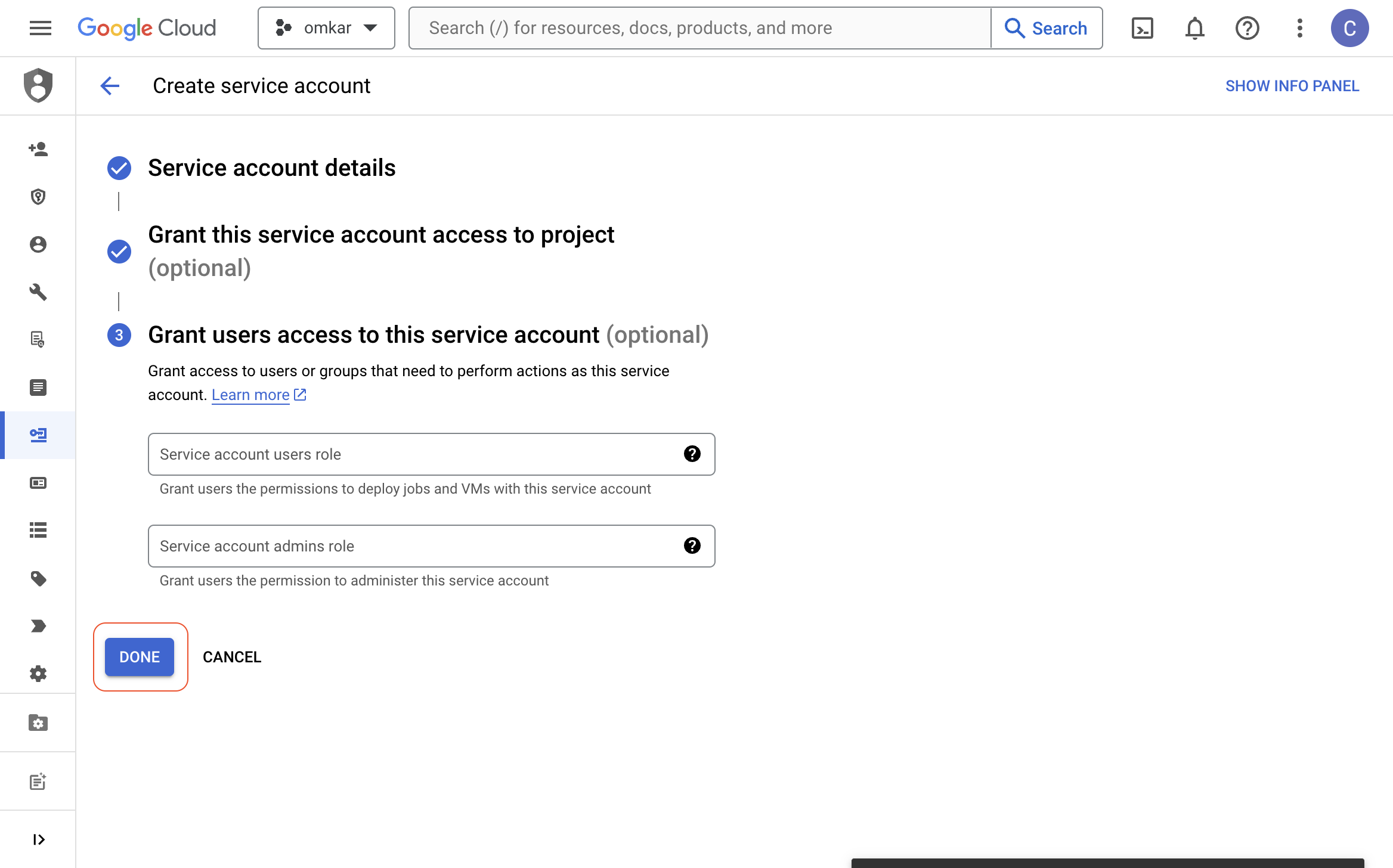The width and height of the screenshot is (1393, 868).
Task: Expand Service account admins role dropdown
Action: tap(431, 546)
